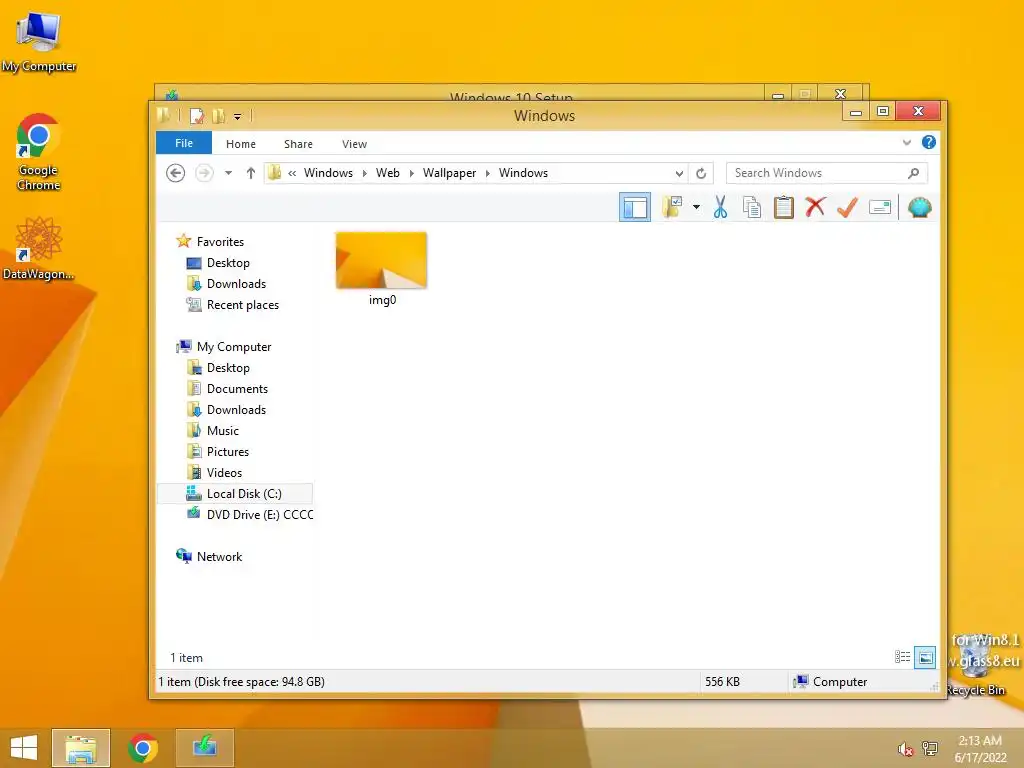The width and height of the screenshot is (1024, 768).
Task: Click the 556 KB size status entry
Action: [722, 682]
